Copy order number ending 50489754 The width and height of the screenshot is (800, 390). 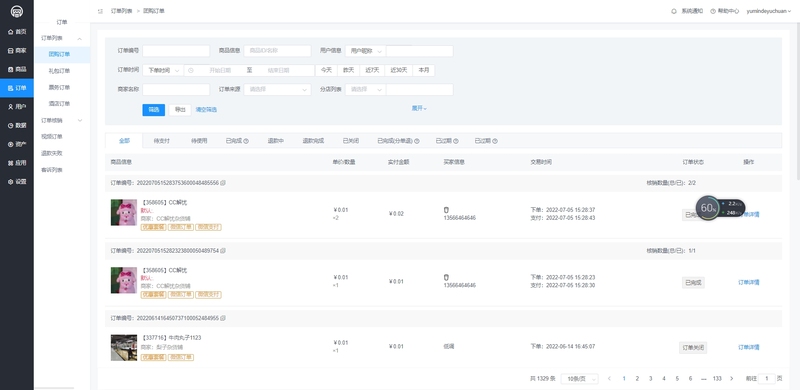coord(223,251)
